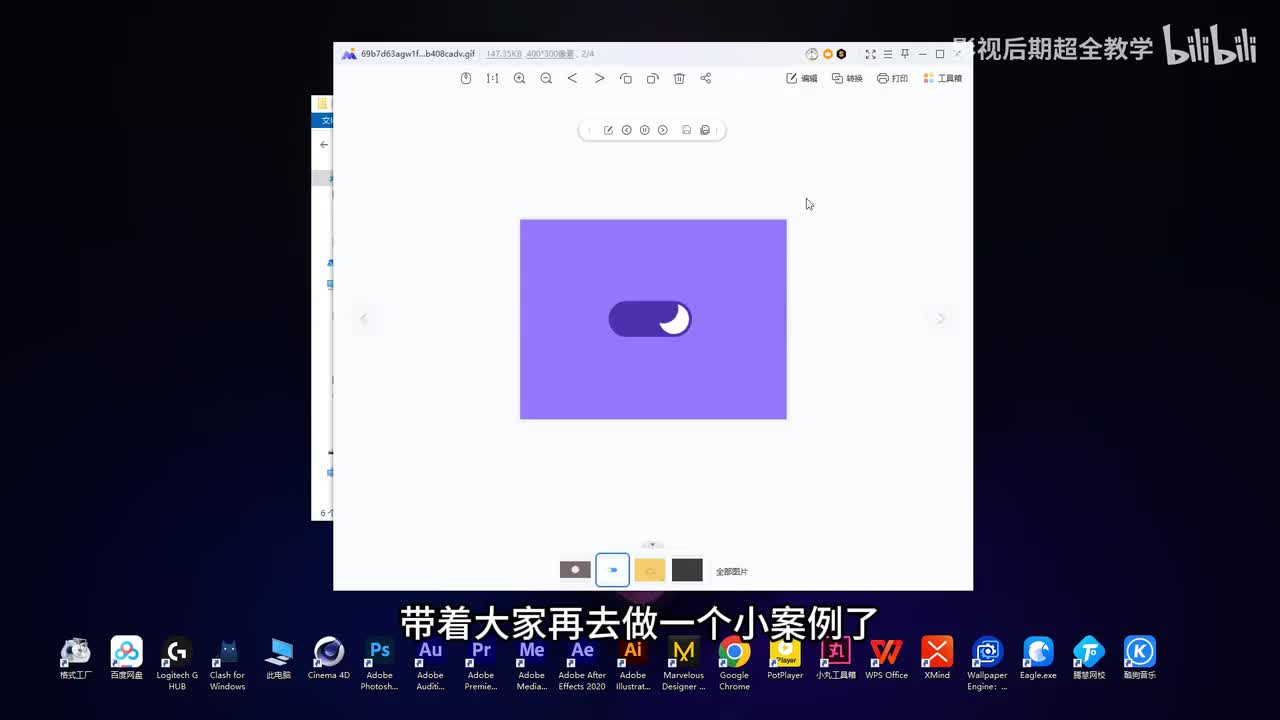Launch Adobe Media Encoder shortcut

(x=532, y=664)
